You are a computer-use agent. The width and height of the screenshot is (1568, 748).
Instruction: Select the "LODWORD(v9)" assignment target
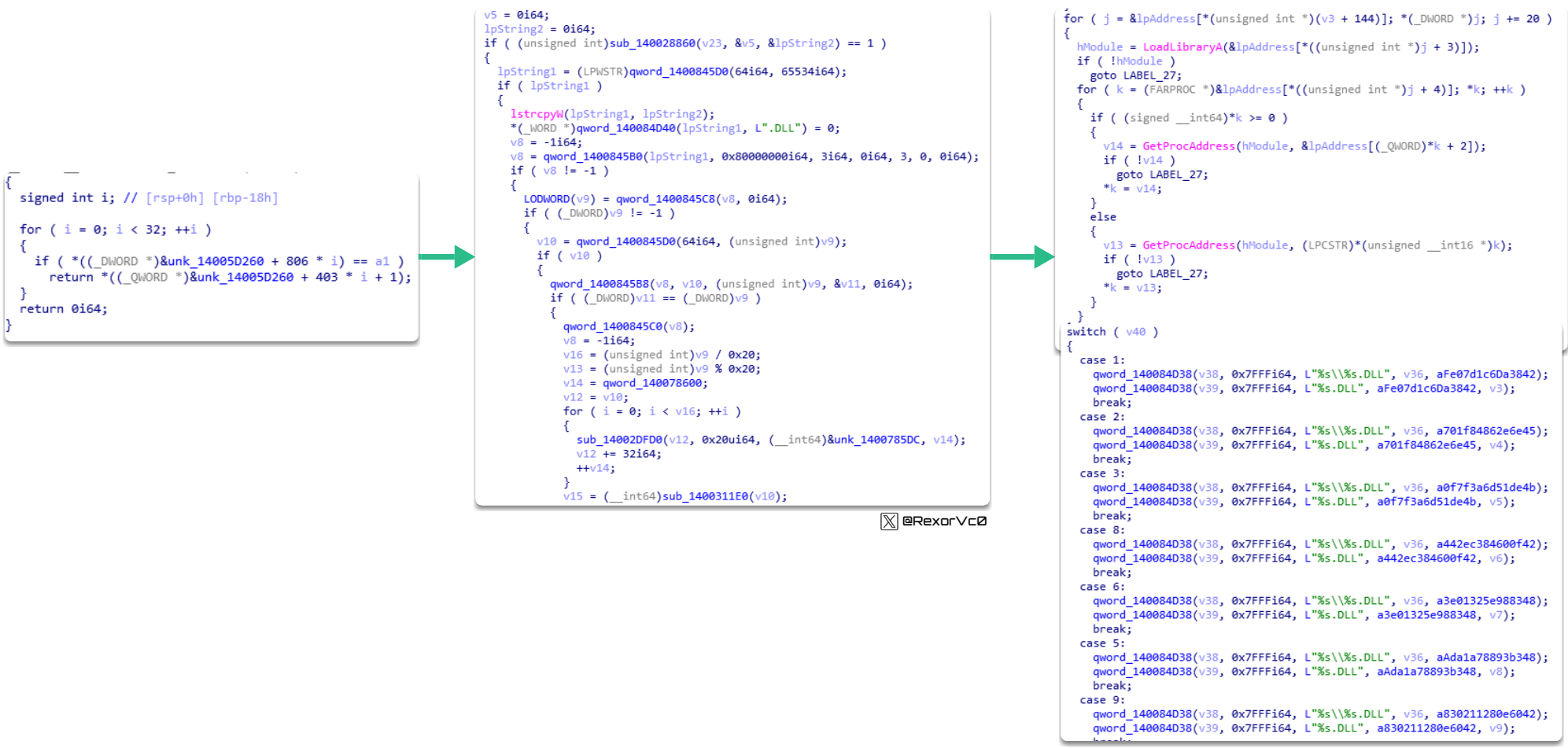pos(559,199)
